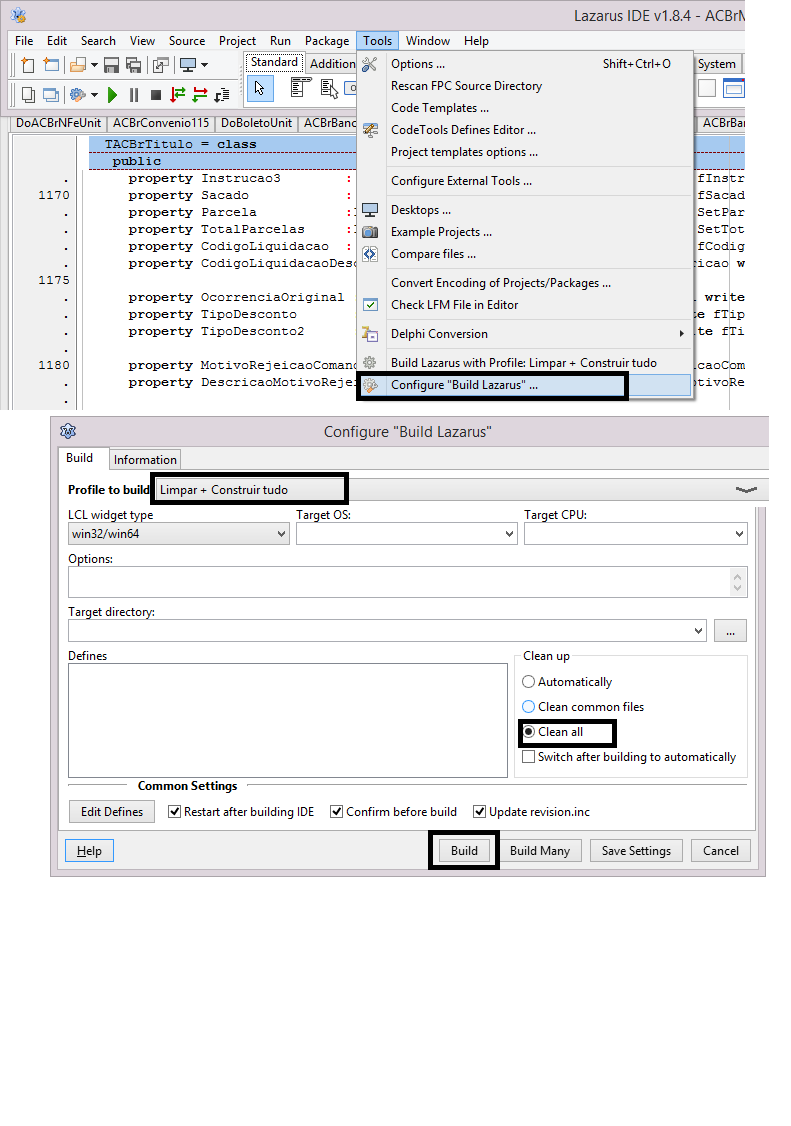Select Clean common files radio button
This screenshot has height=1126, width=791.
(x=529, y=707)
